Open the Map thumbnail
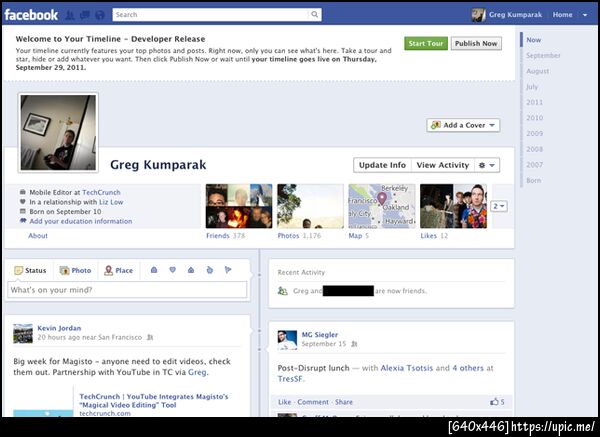This screenshot has height=437, width=600. pyautogui.click(x=382, y=206)
